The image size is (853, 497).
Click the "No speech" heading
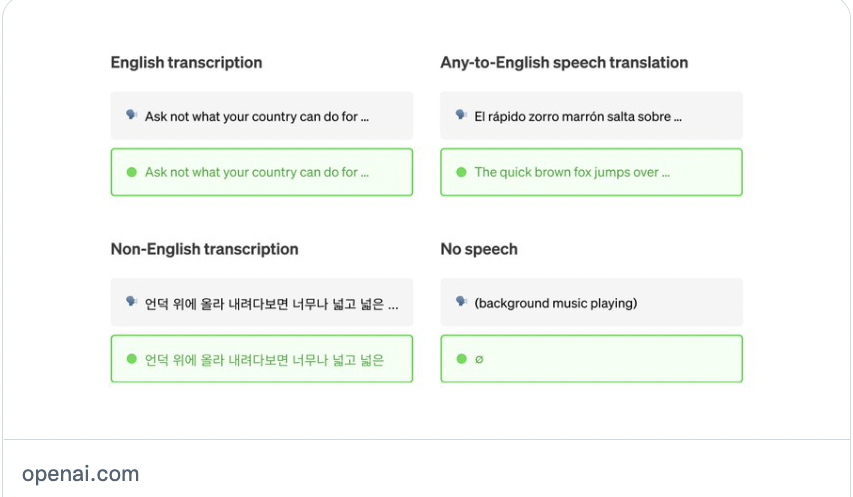tap(479, 249)
